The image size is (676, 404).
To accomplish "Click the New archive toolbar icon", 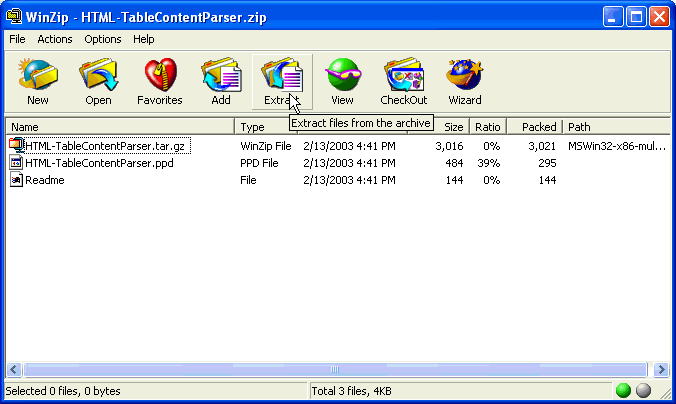I will coord(38,81).
